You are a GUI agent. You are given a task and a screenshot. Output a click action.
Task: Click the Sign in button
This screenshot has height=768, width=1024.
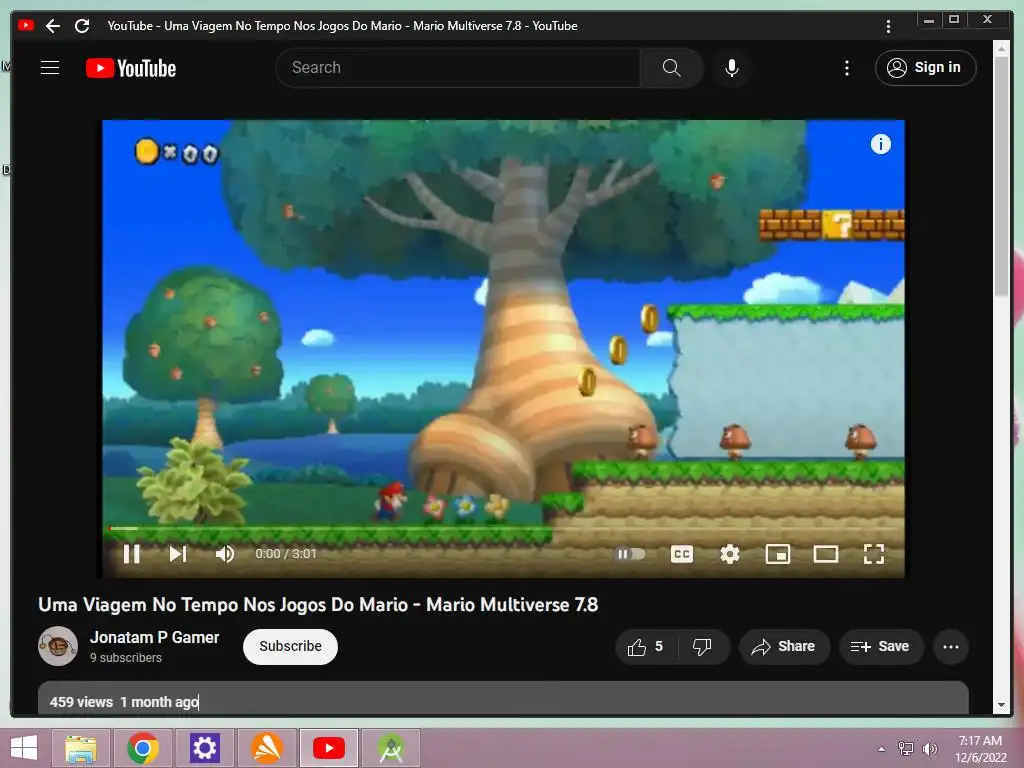click(x=925, y=68)
